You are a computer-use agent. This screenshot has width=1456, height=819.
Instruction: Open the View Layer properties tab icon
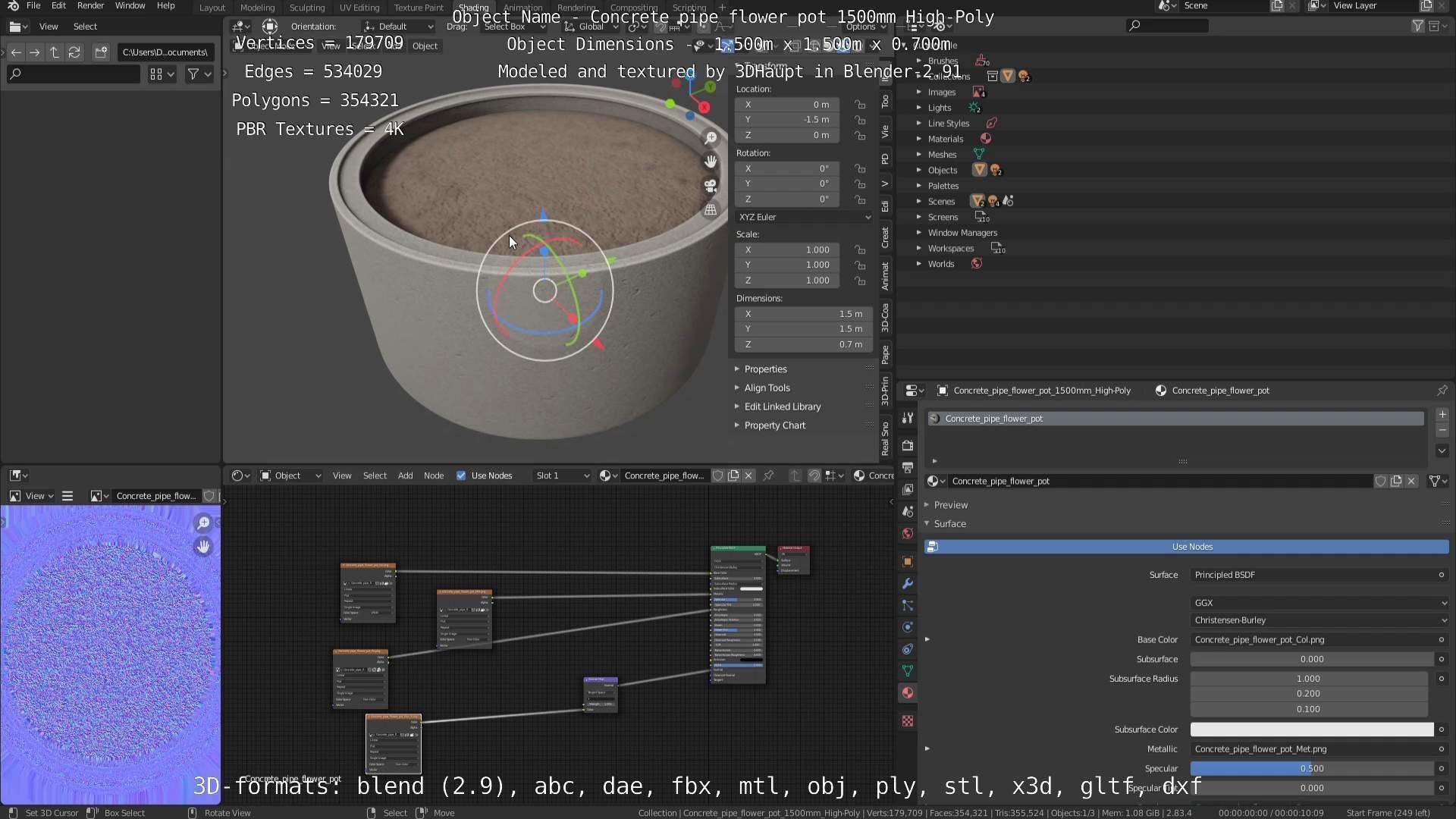(908, 489)
